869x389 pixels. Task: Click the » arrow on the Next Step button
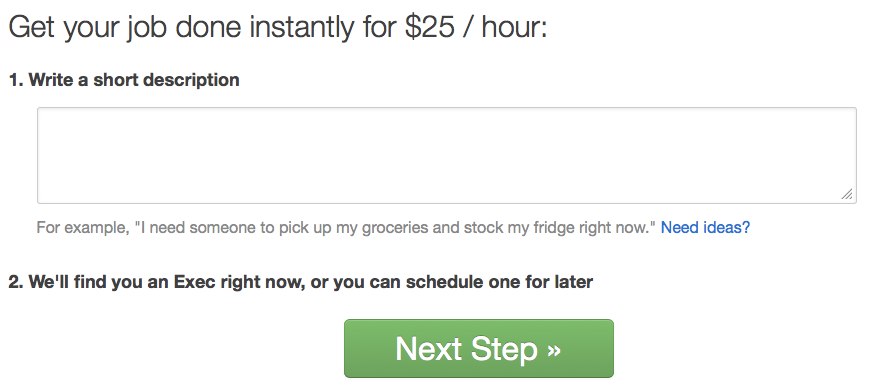pyautogui.click(x=554, y=350)
